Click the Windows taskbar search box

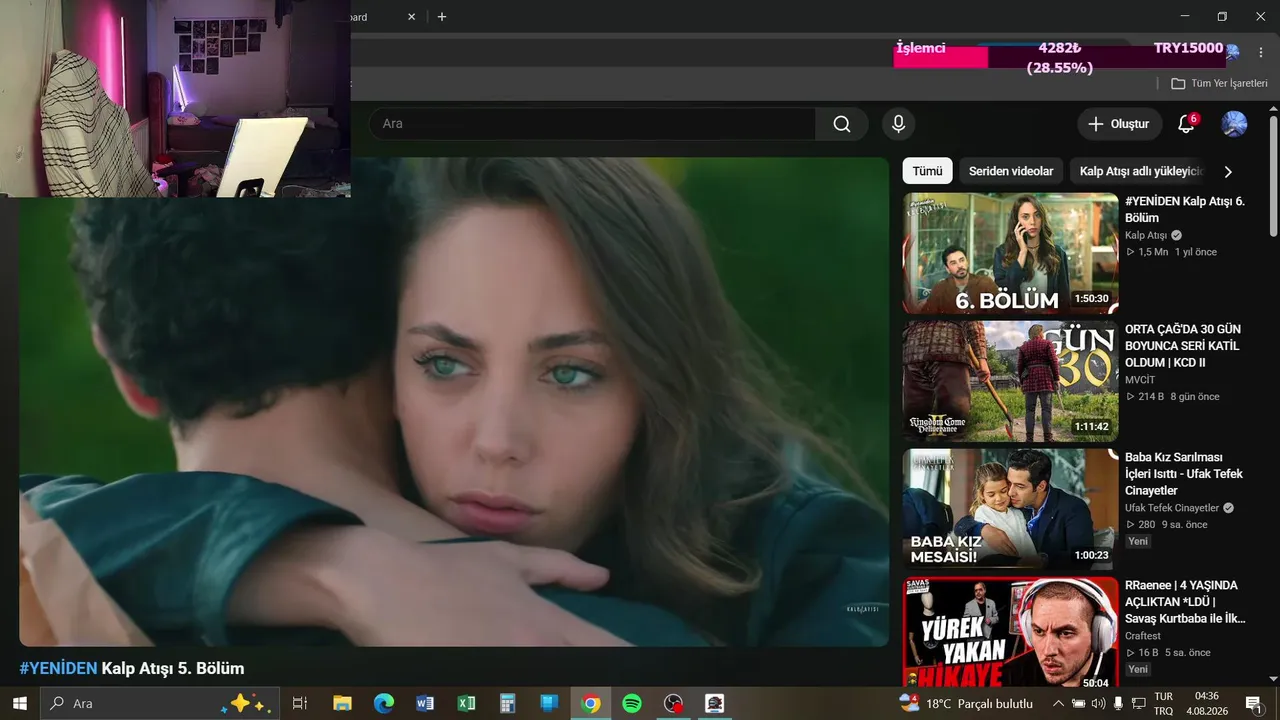click(x=160, y=703)
